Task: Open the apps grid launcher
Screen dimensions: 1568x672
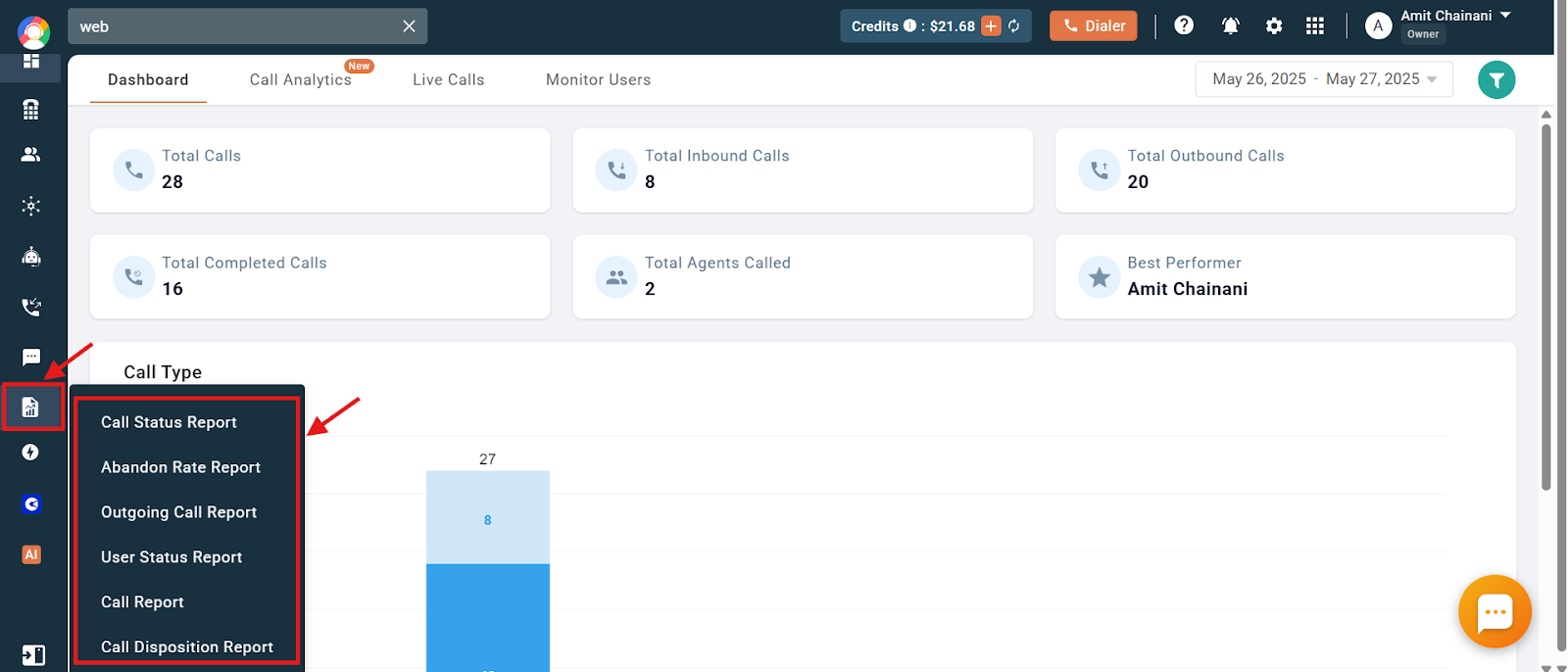Action: coord(1315,26)
